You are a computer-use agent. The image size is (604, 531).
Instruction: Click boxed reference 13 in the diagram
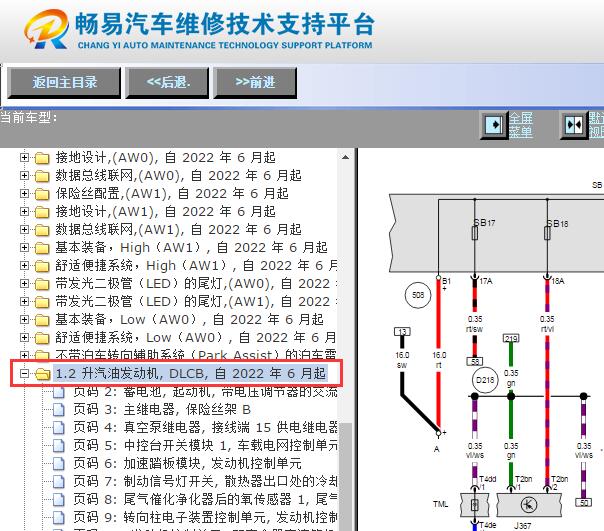[402, 331]
